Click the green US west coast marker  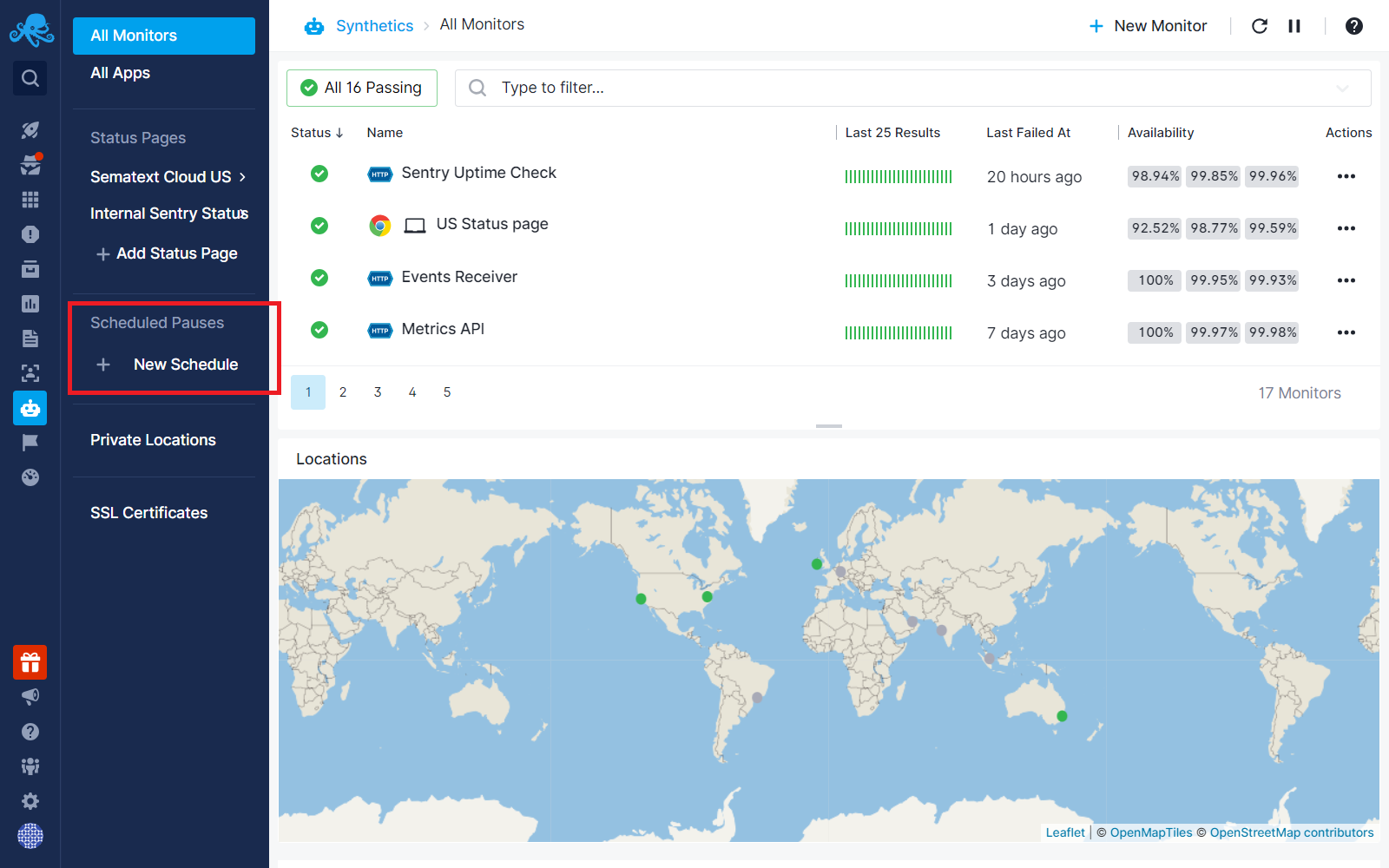(x=641, y=599)
